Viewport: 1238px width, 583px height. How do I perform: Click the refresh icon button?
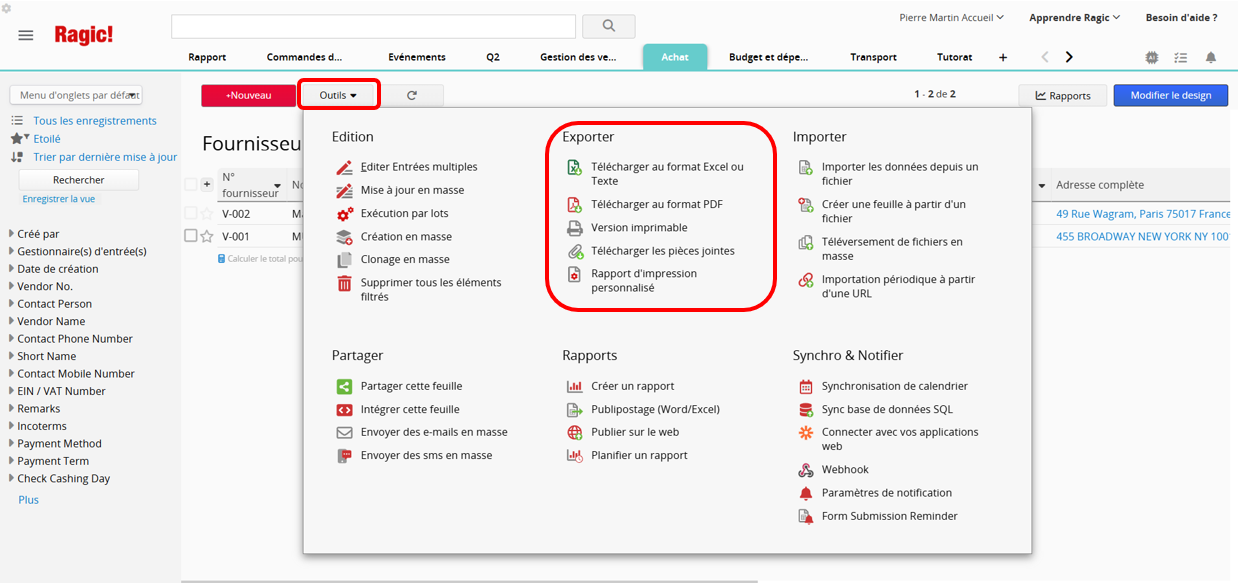[x=411, y=95]
